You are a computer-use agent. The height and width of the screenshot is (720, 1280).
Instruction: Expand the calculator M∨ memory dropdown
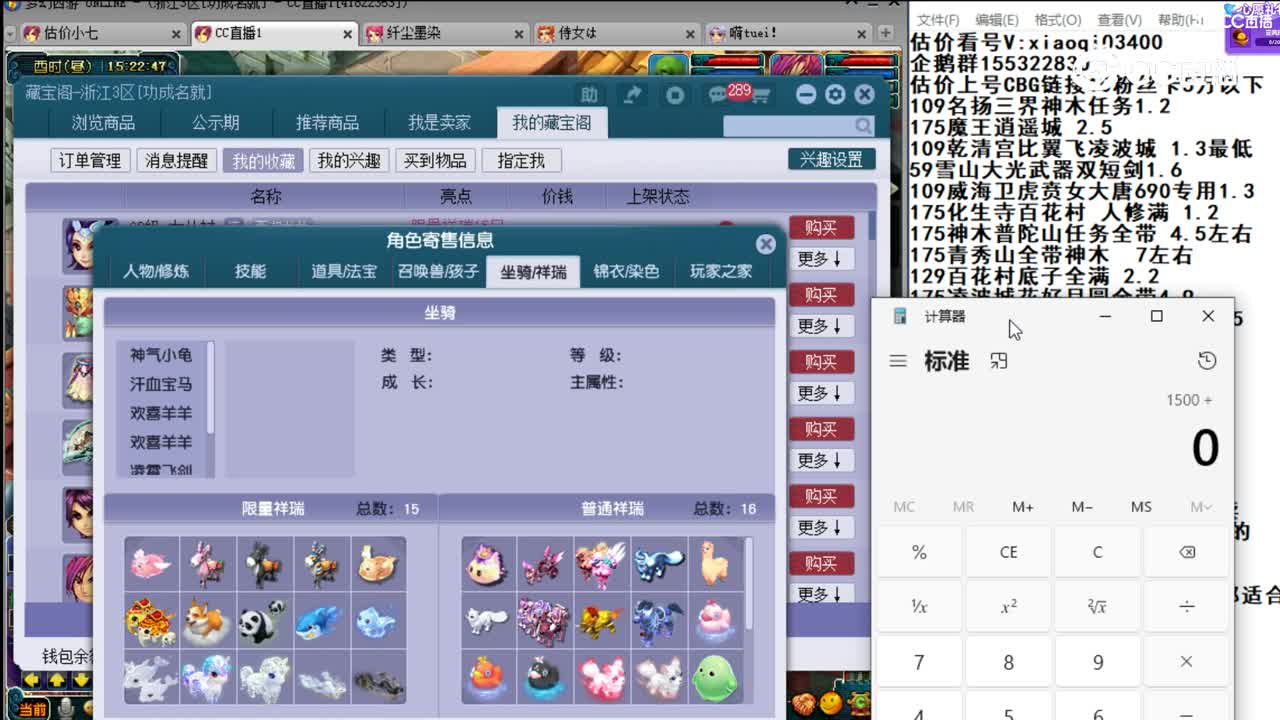point(1201,507)
